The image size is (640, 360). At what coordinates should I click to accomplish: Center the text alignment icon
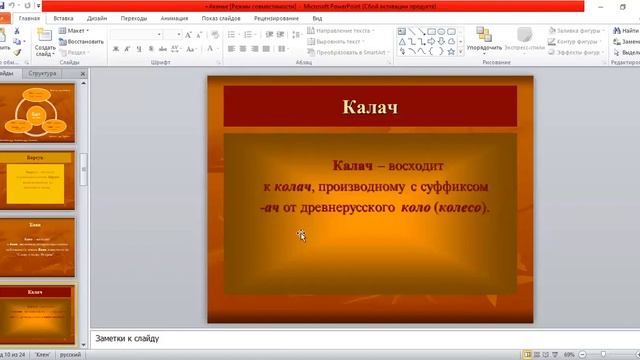click(x=243, y=49)
